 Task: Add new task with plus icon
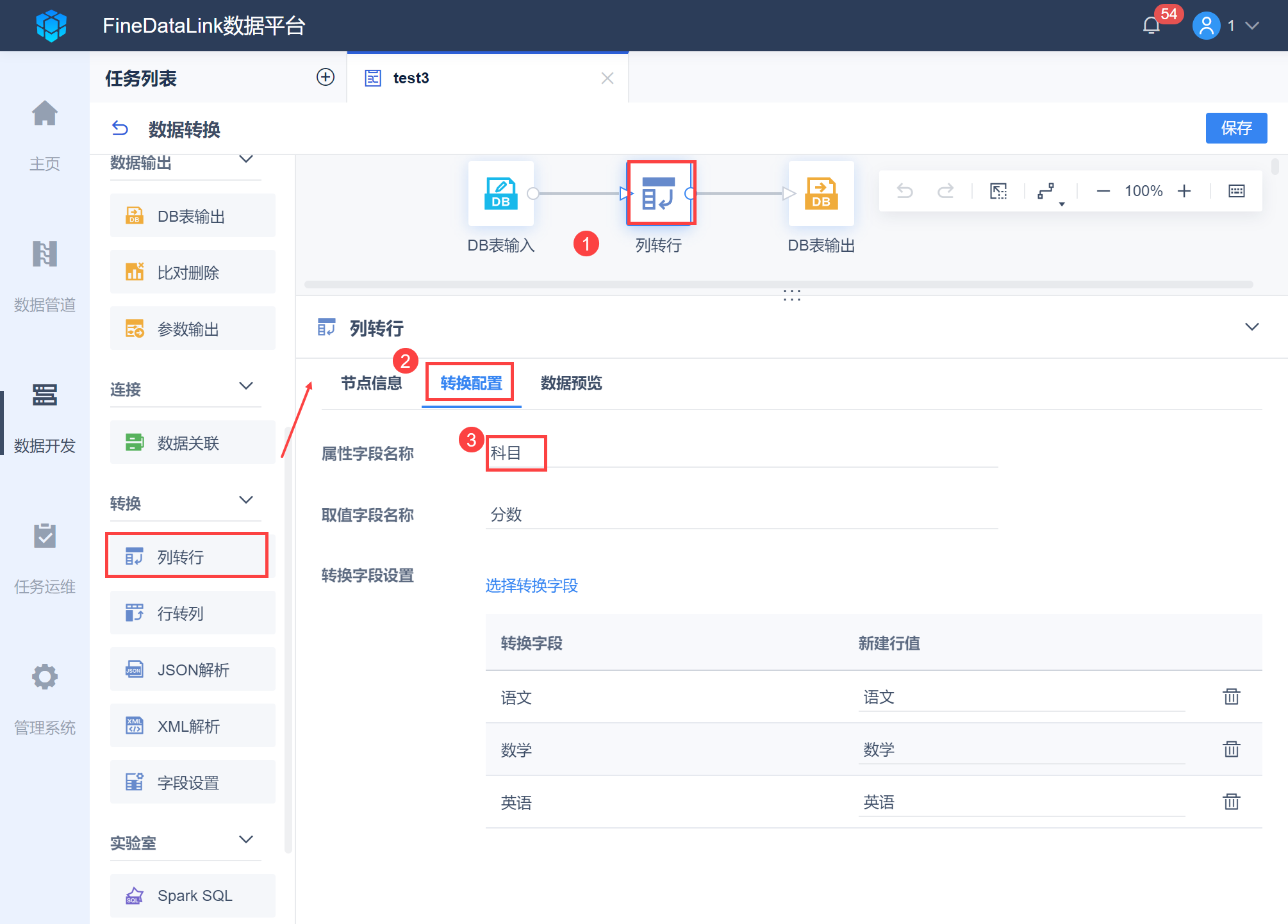coord(326,78)
